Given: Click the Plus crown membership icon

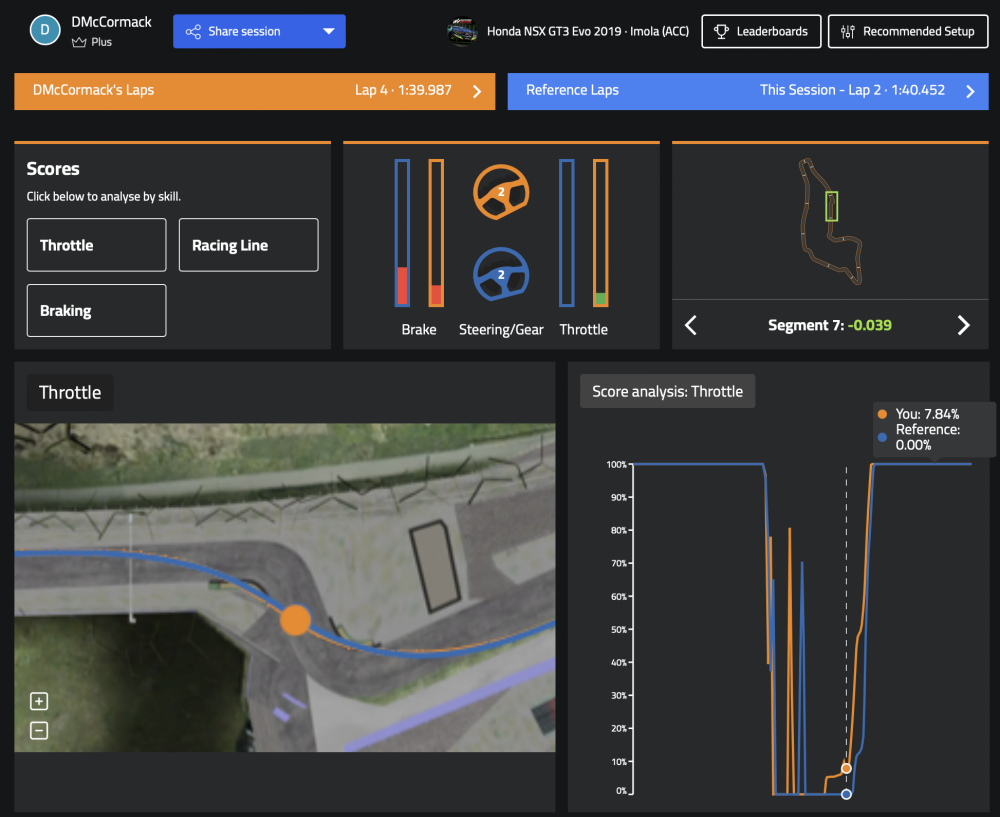Looking at the screenshot, I should (79, 42).
